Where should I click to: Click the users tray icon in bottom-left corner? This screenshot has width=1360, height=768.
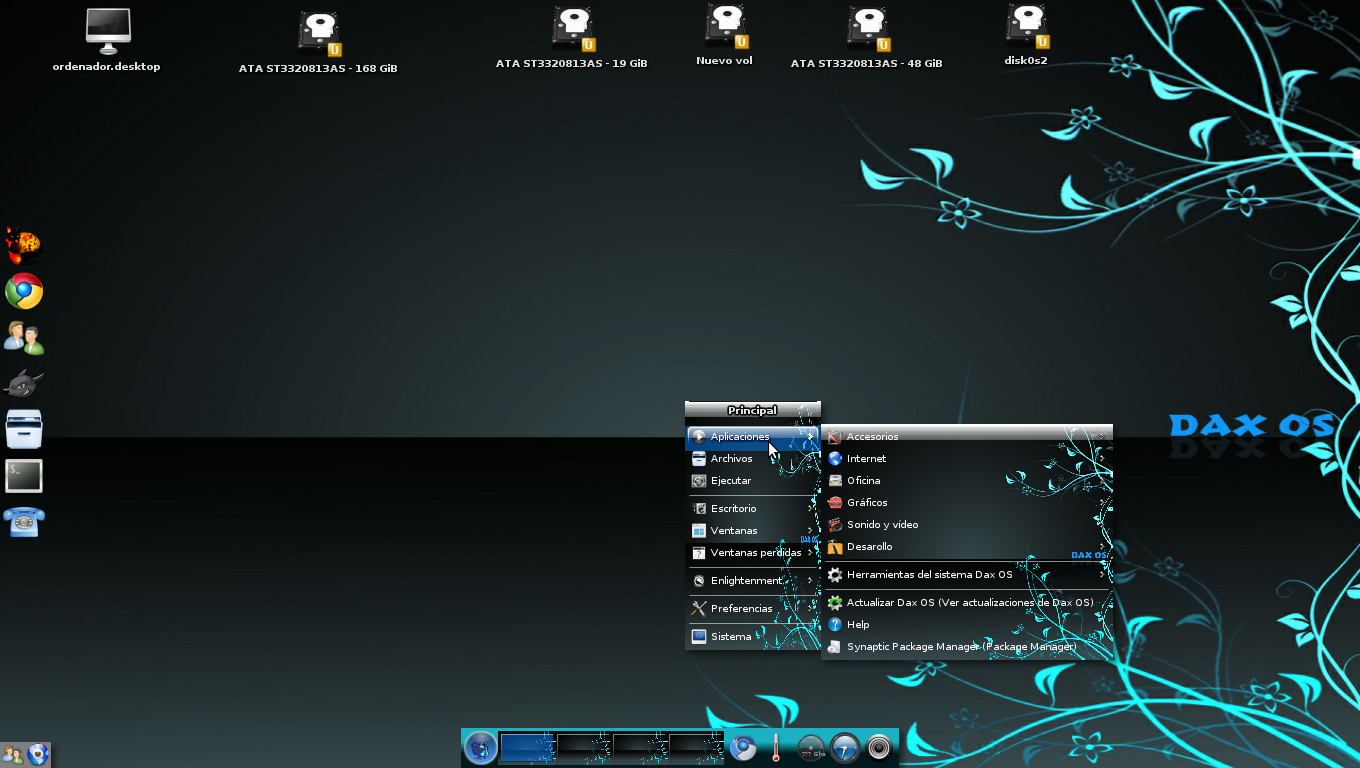click(x=13, y=754)
